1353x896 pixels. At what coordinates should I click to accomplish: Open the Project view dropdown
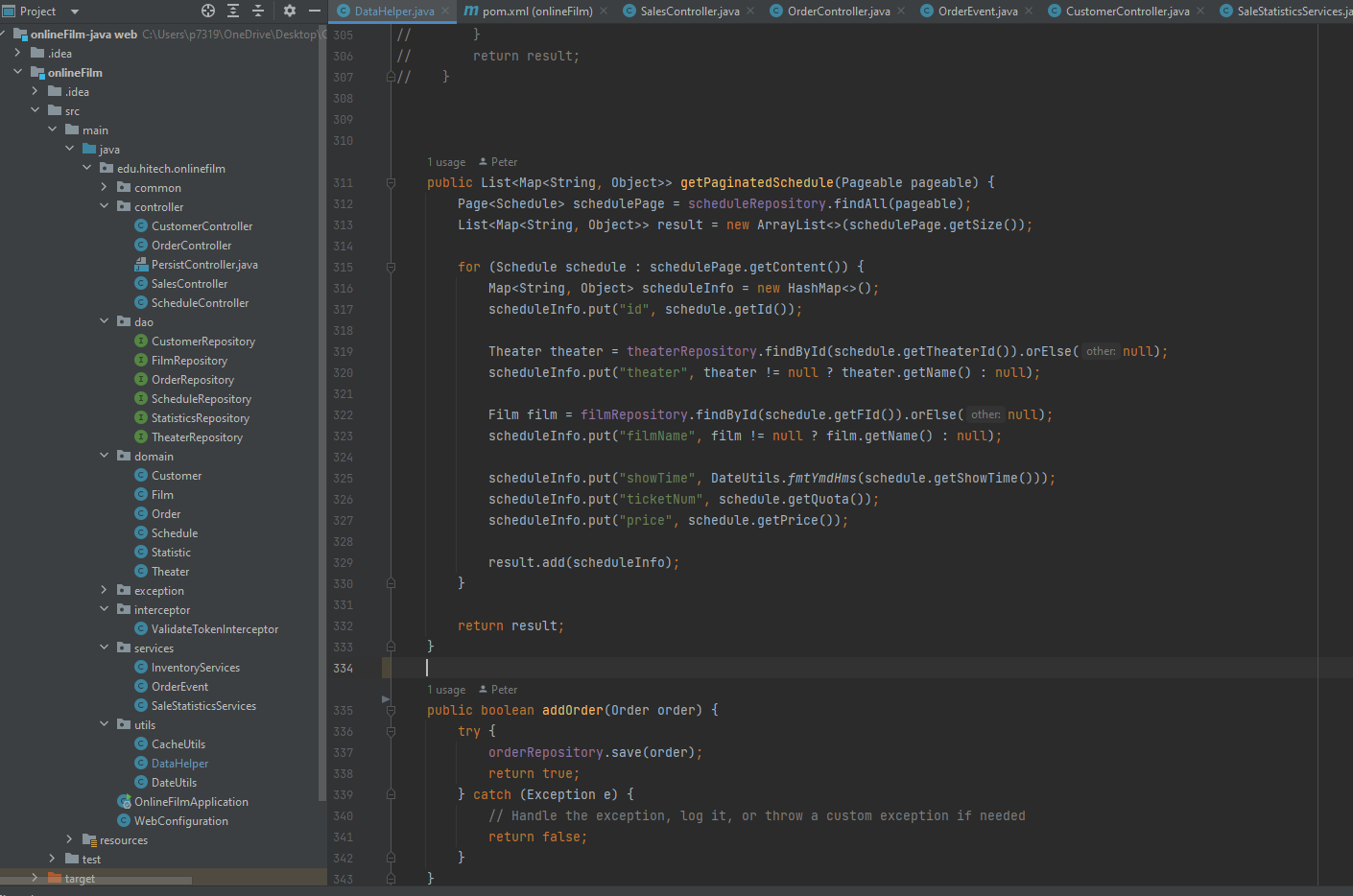click(75, 12)
